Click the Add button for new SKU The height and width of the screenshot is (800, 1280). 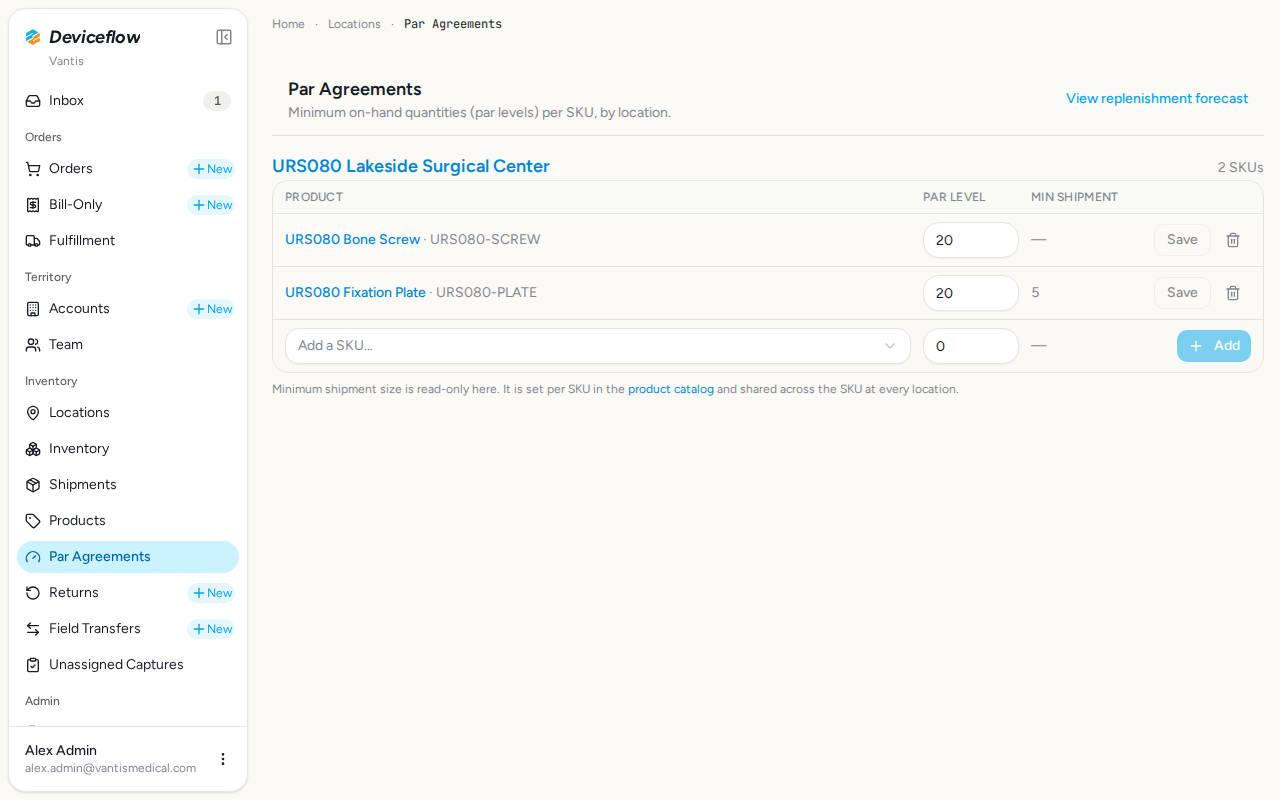coord(1214,346)
